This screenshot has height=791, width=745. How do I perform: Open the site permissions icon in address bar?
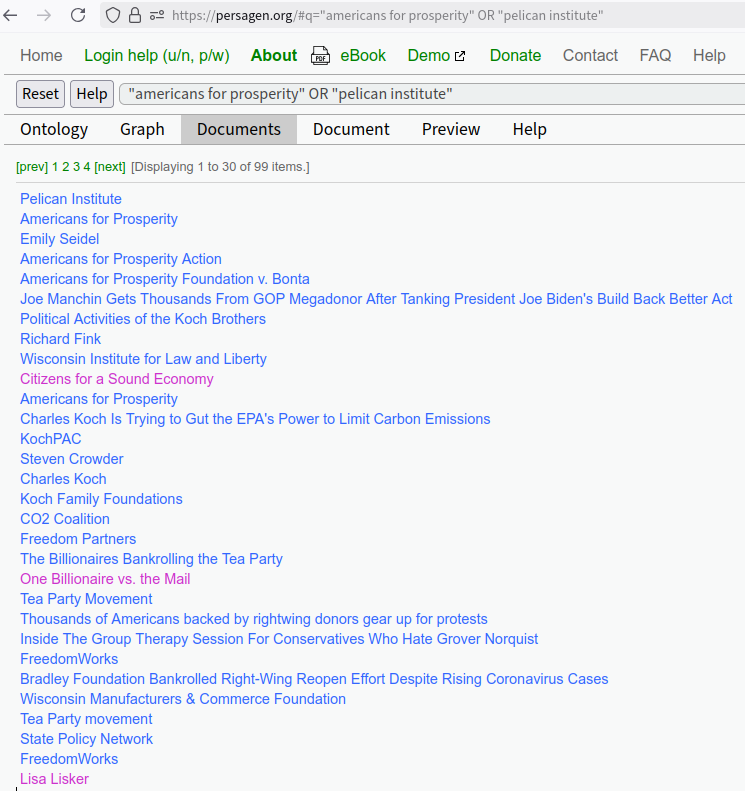[157, 15]
